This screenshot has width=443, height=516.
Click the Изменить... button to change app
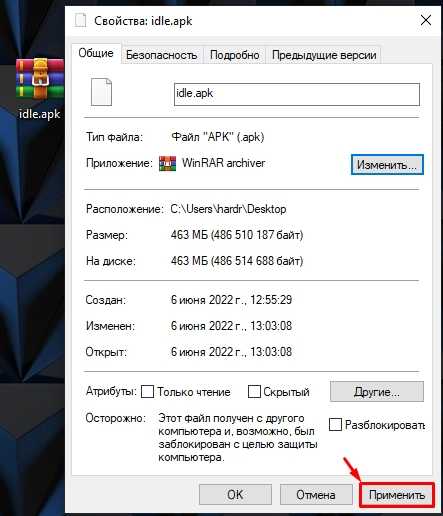click(x=387, y=165)
